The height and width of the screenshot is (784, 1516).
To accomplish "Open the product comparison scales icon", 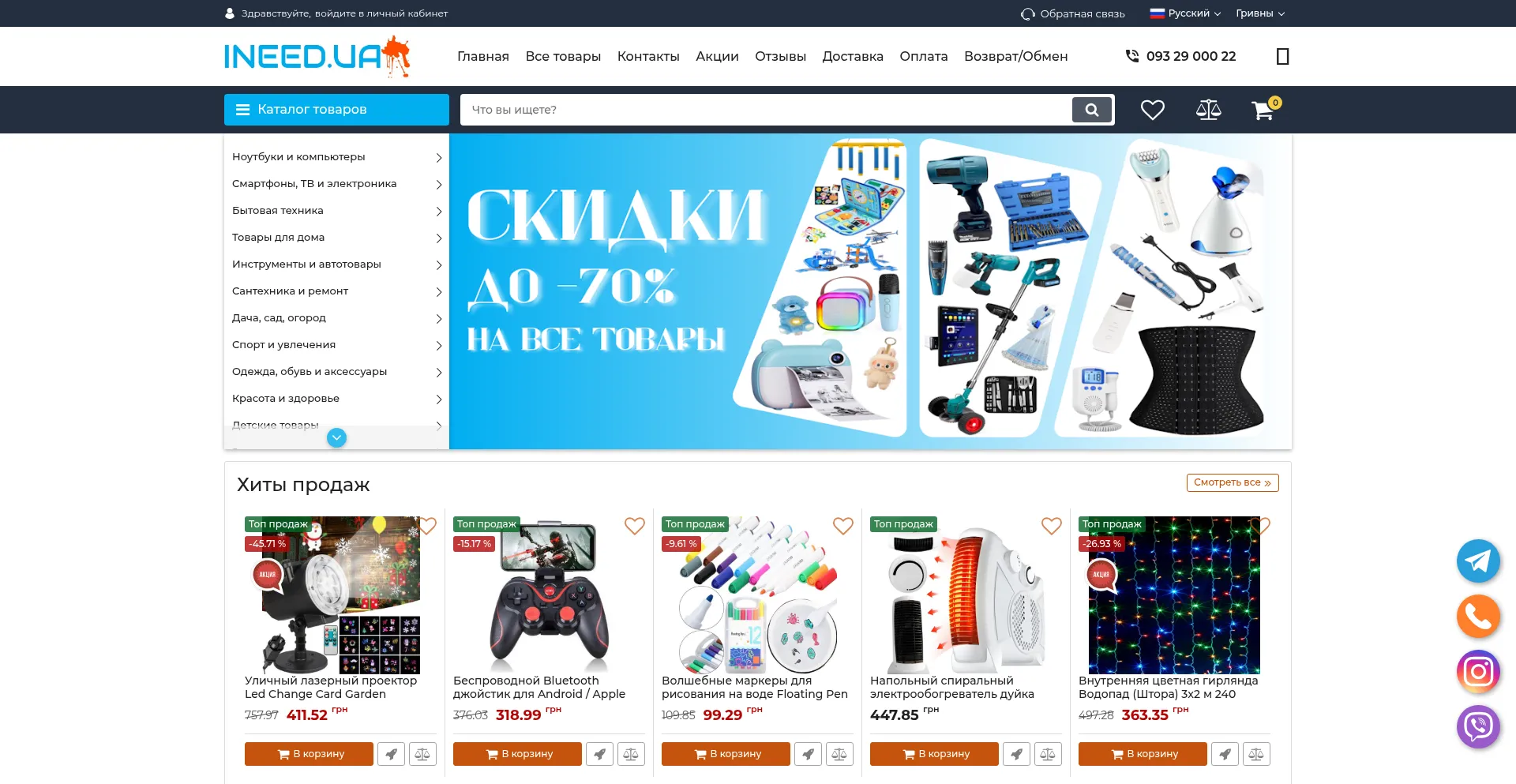I will (x=1208, y=110).
